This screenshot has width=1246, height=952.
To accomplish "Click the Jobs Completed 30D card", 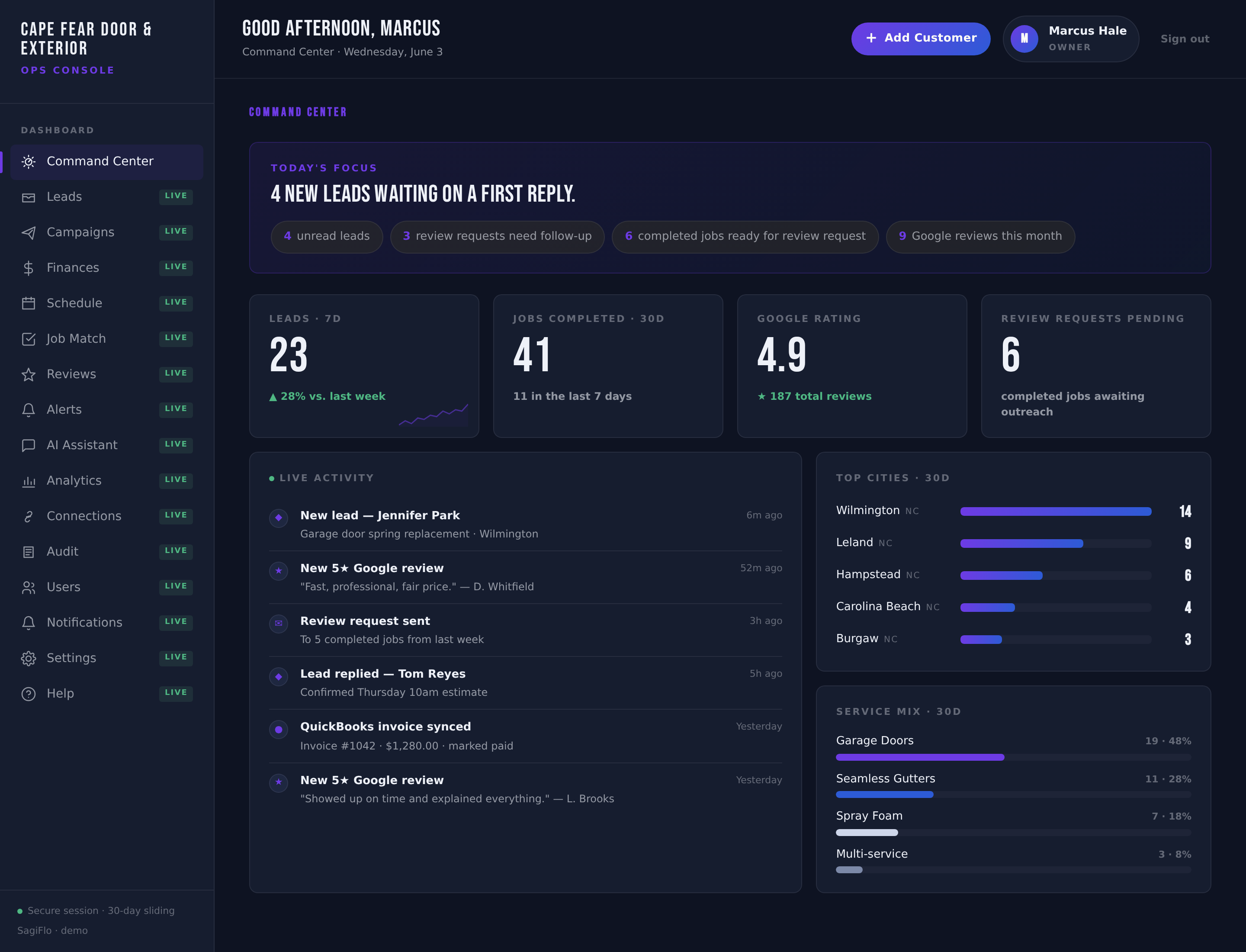I will click(608, 366).
